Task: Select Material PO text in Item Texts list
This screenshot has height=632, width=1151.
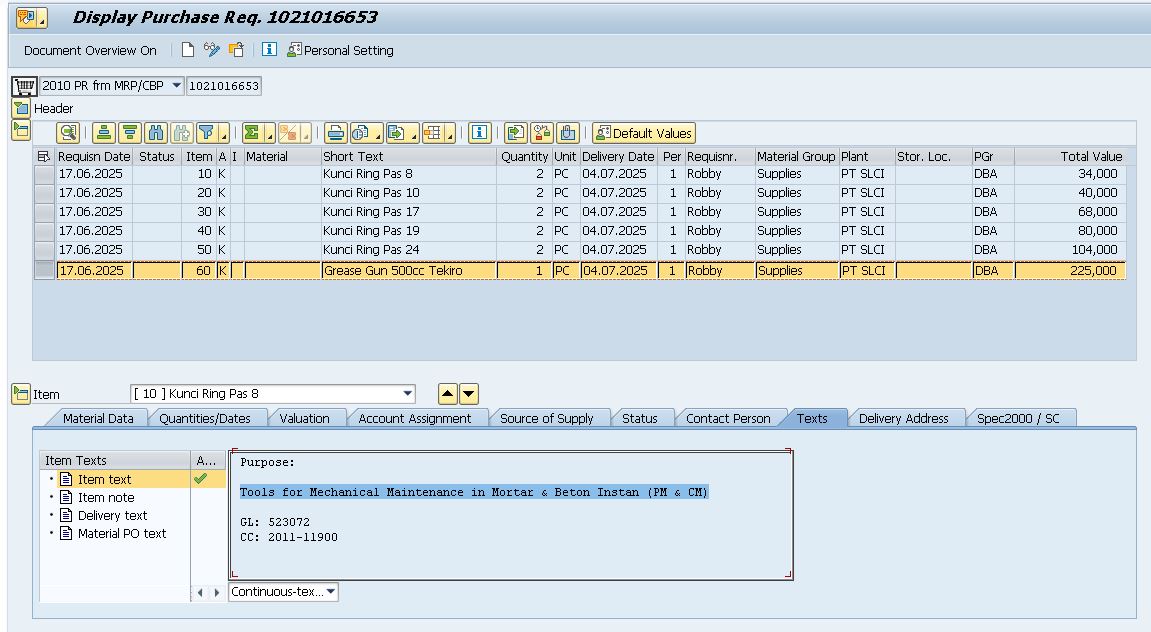Action: 122,534
